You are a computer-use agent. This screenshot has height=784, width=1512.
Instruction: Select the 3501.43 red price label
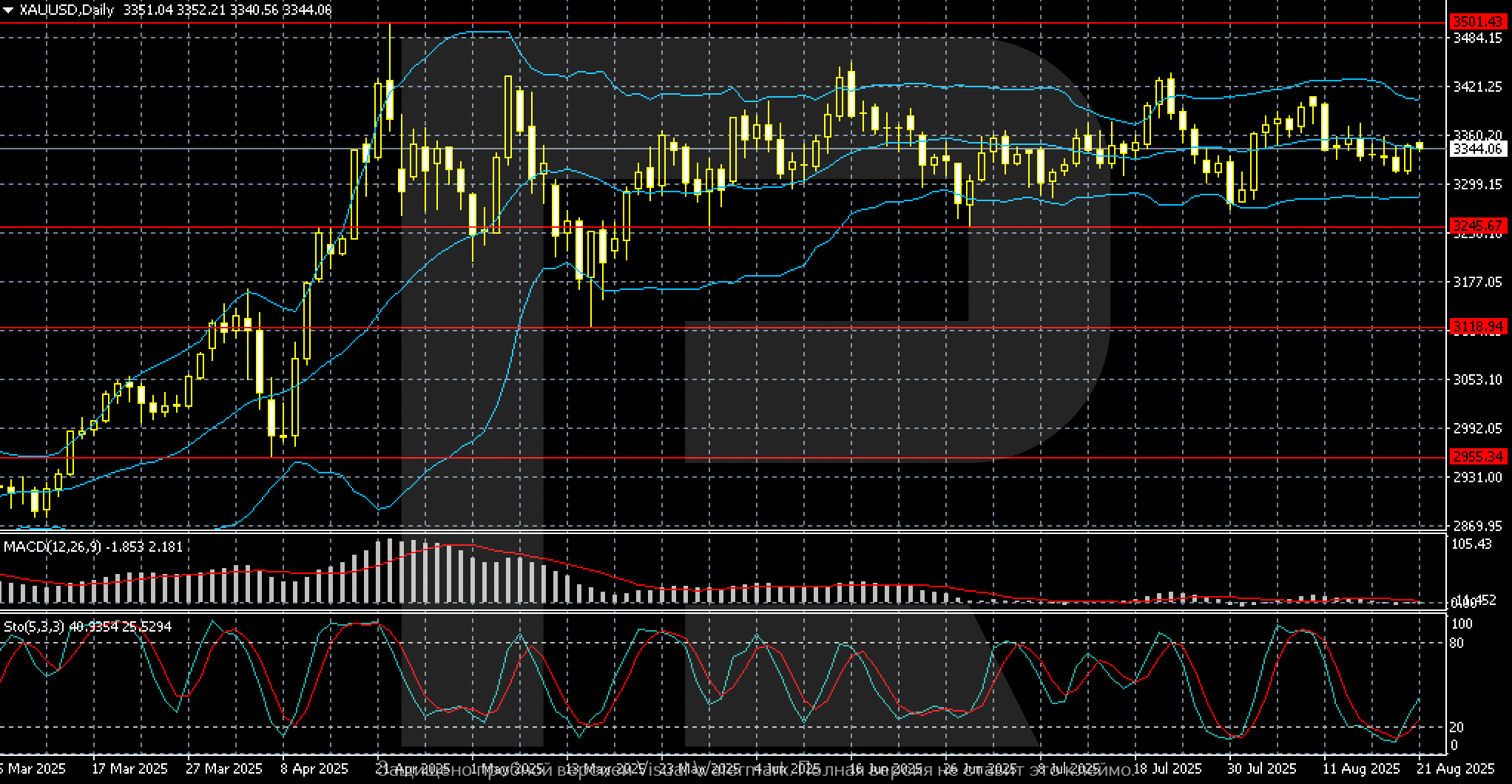(x=1476, y=22)
